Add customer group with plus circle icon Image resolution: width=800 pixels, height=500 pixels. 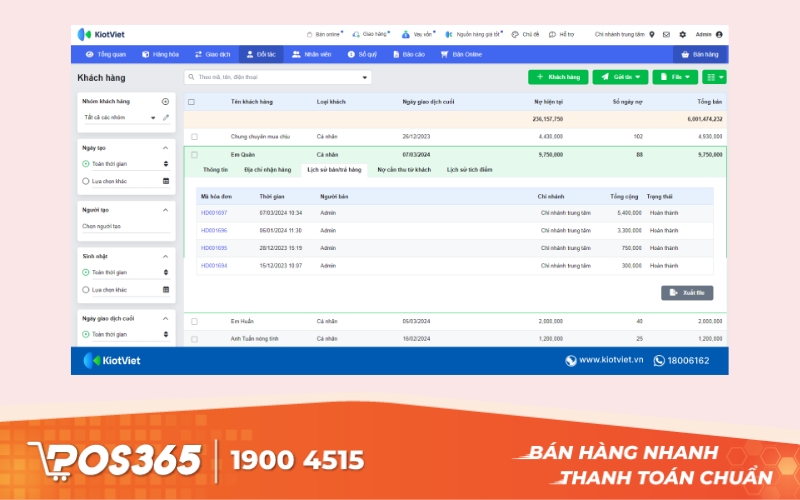click(165, 102)
